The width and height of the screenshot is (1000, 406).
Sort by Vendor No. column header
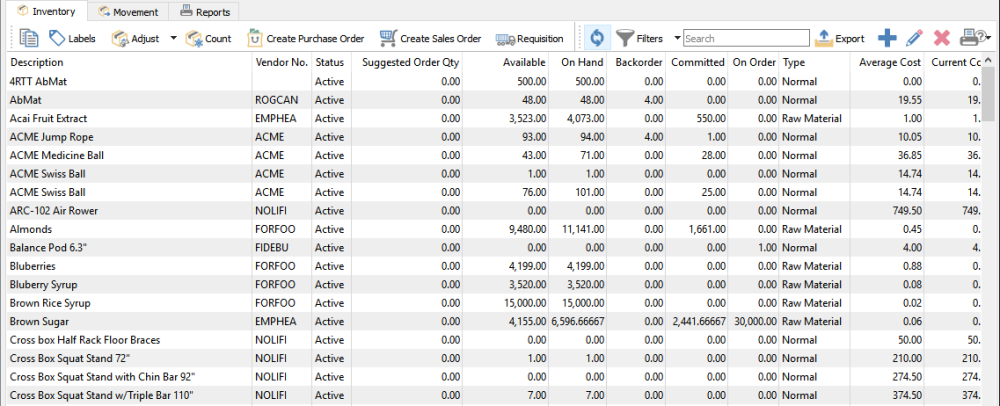[x=281, y=62]
